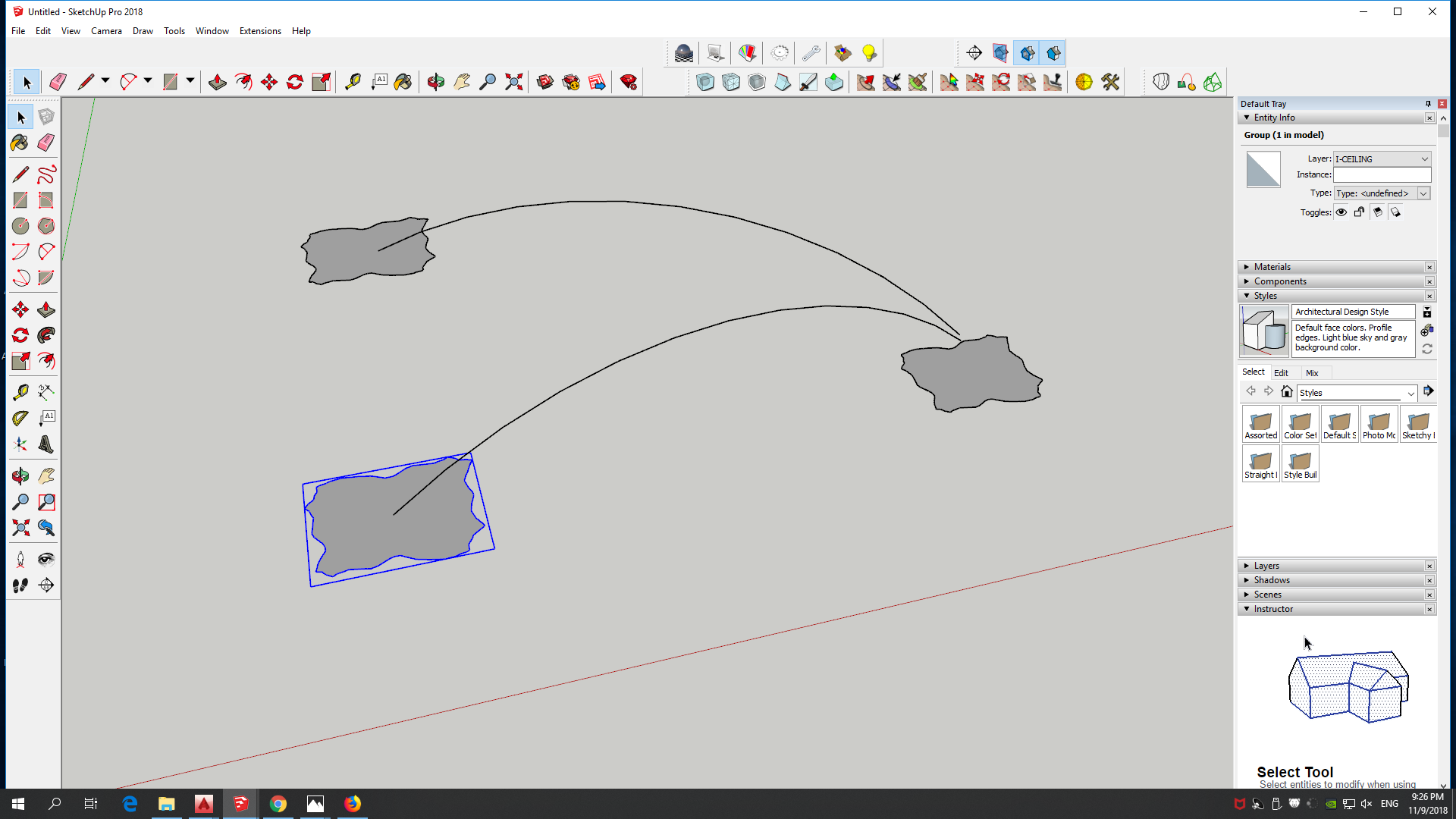
Task: Click the Instance name input field
Action: 1382,175
